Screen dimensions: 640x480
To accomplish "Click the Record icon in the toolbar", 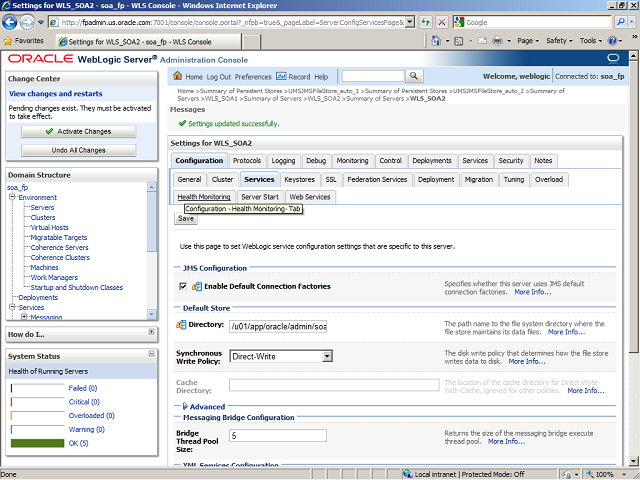I will (x=281, y=76).
